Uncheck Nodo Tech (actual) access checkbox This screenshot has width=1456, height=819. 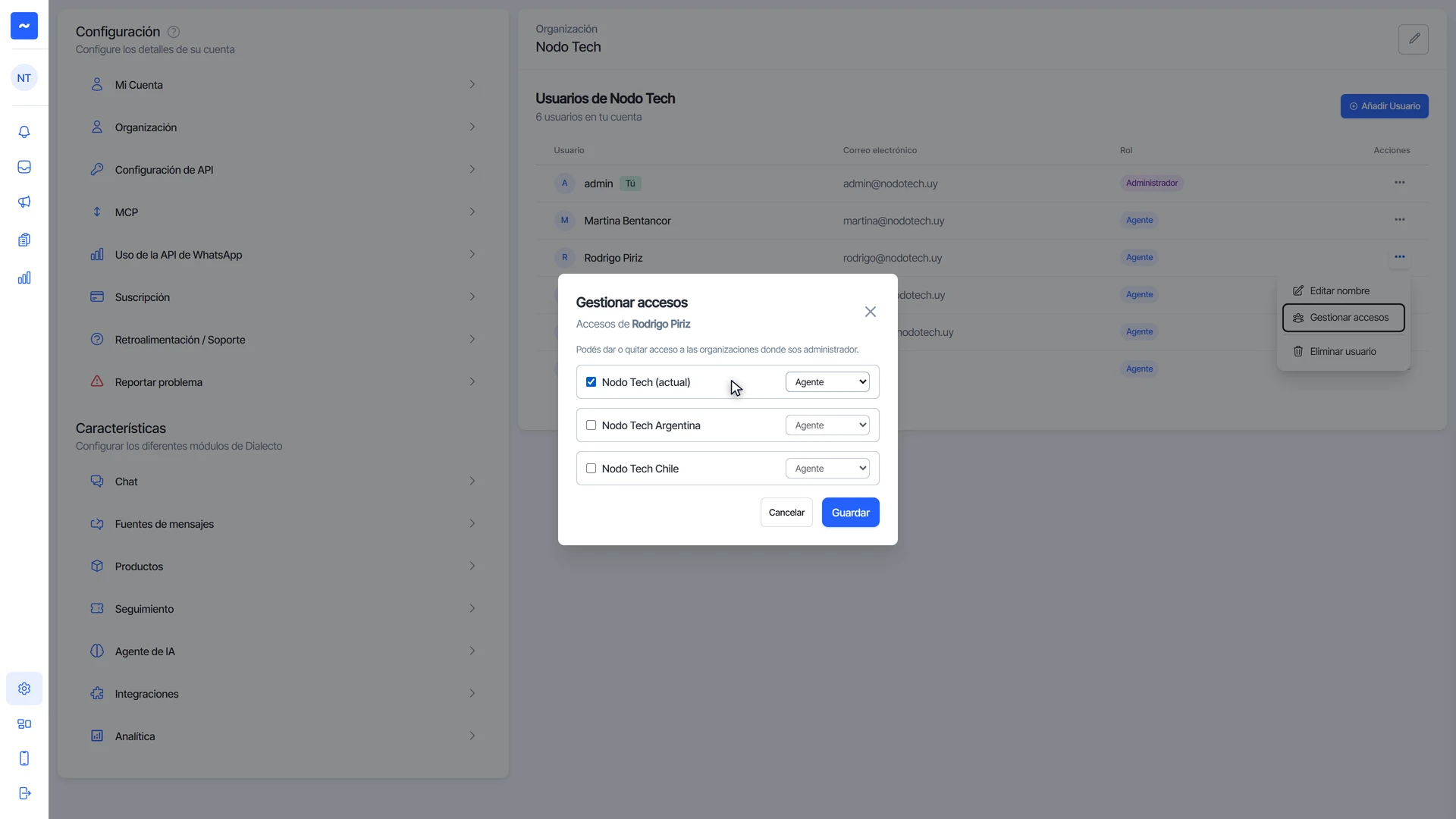pyautogui.click(x=591, y=382)
